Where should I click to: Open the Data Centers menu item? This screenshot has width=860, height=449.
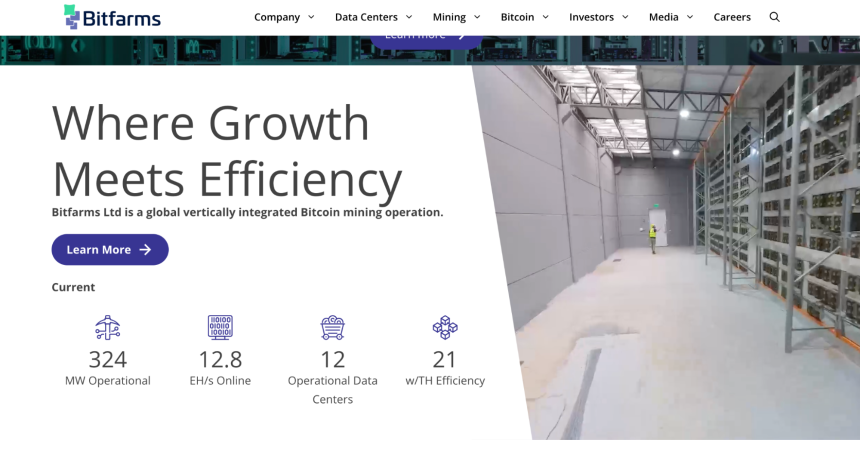coord(366,17)
